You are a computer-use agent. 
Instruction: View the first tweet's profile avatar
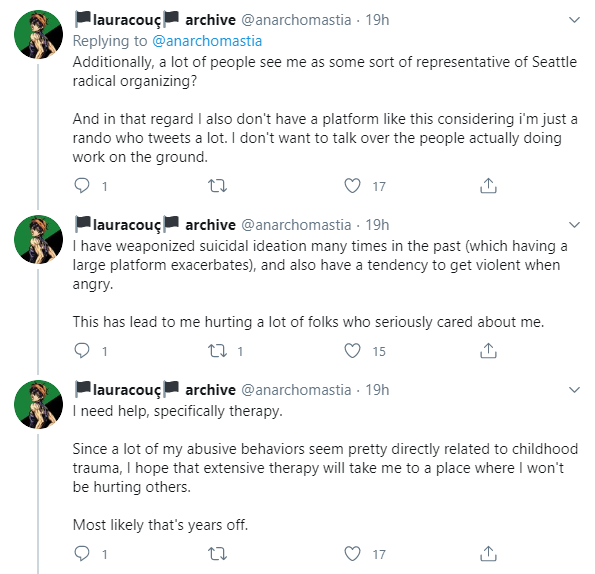pos(38,35)
